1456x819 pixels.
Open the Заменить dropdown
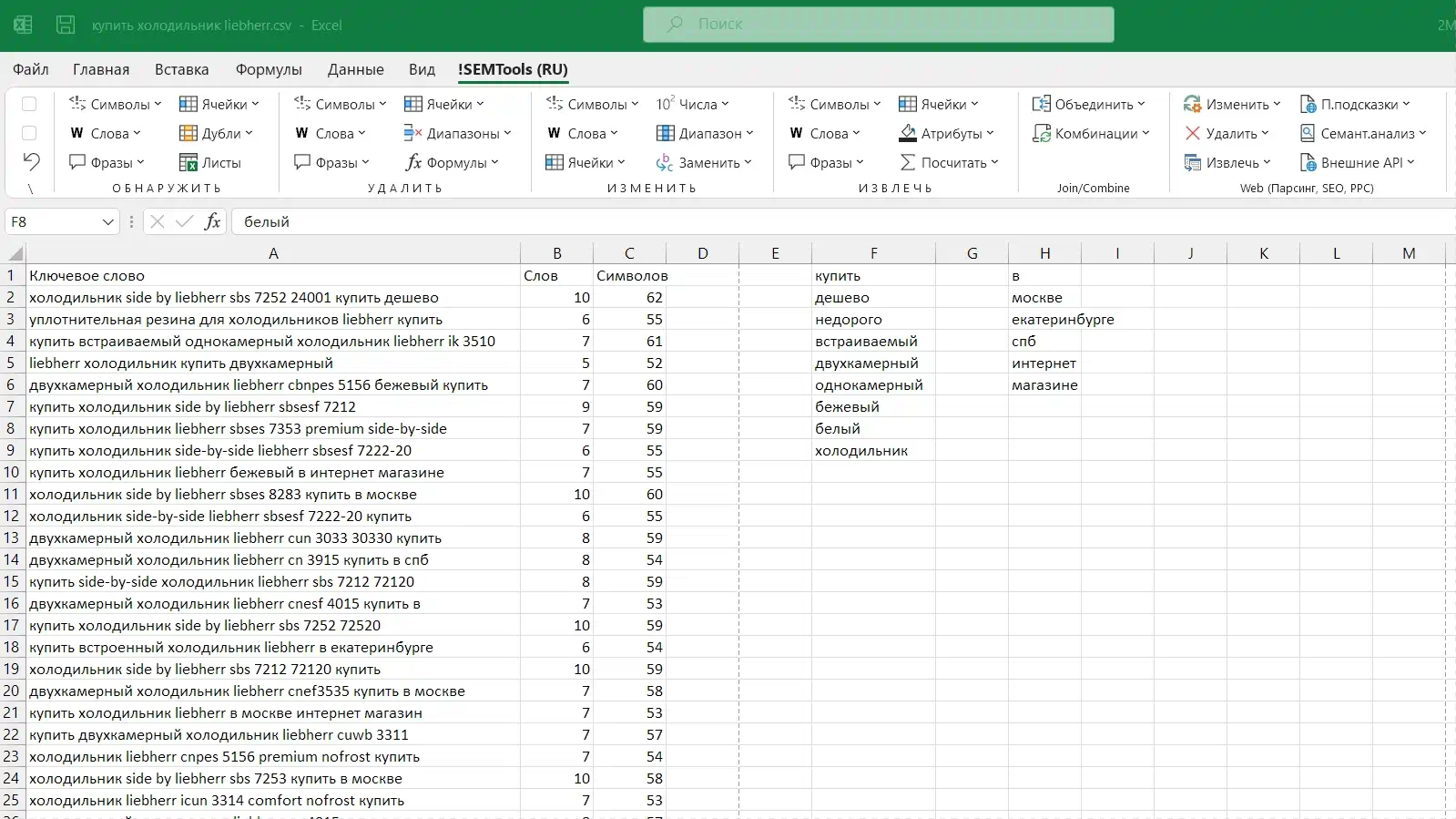[705, 162]
